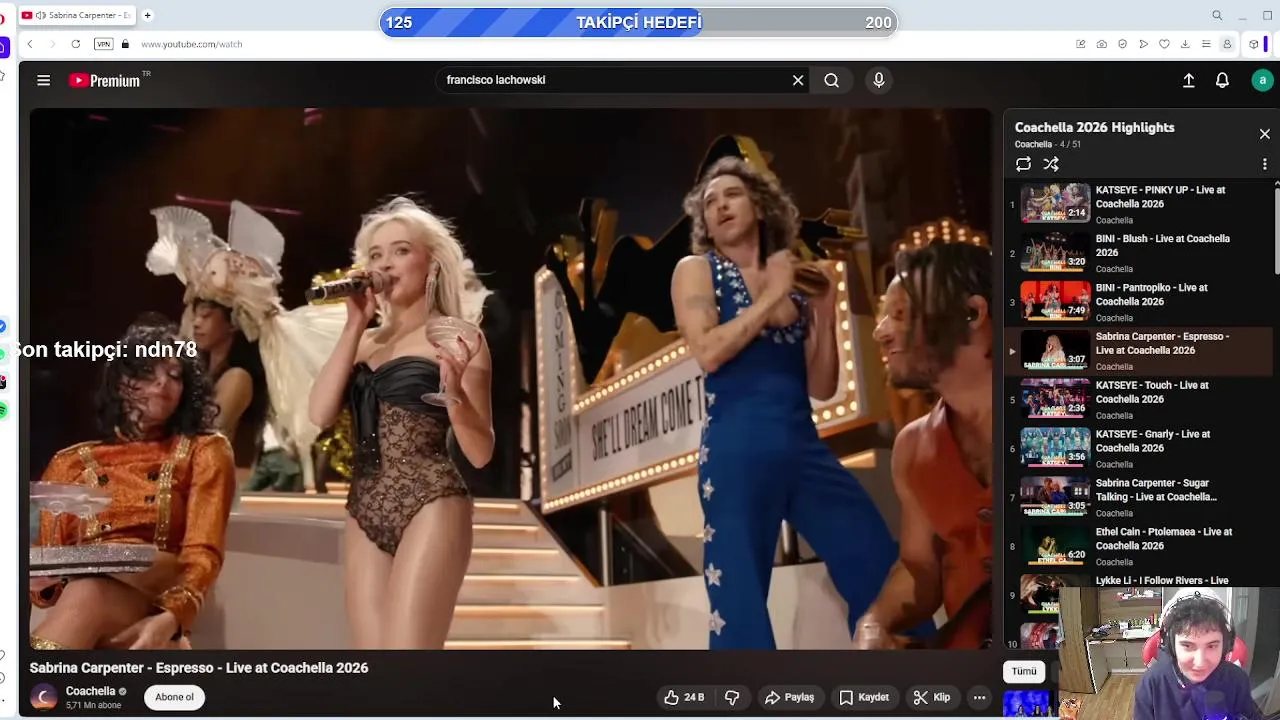Image resolution: width=1280 pixels, height=720 pixels.
Task: Dislike the video with thumbs down
Action: 732,697
